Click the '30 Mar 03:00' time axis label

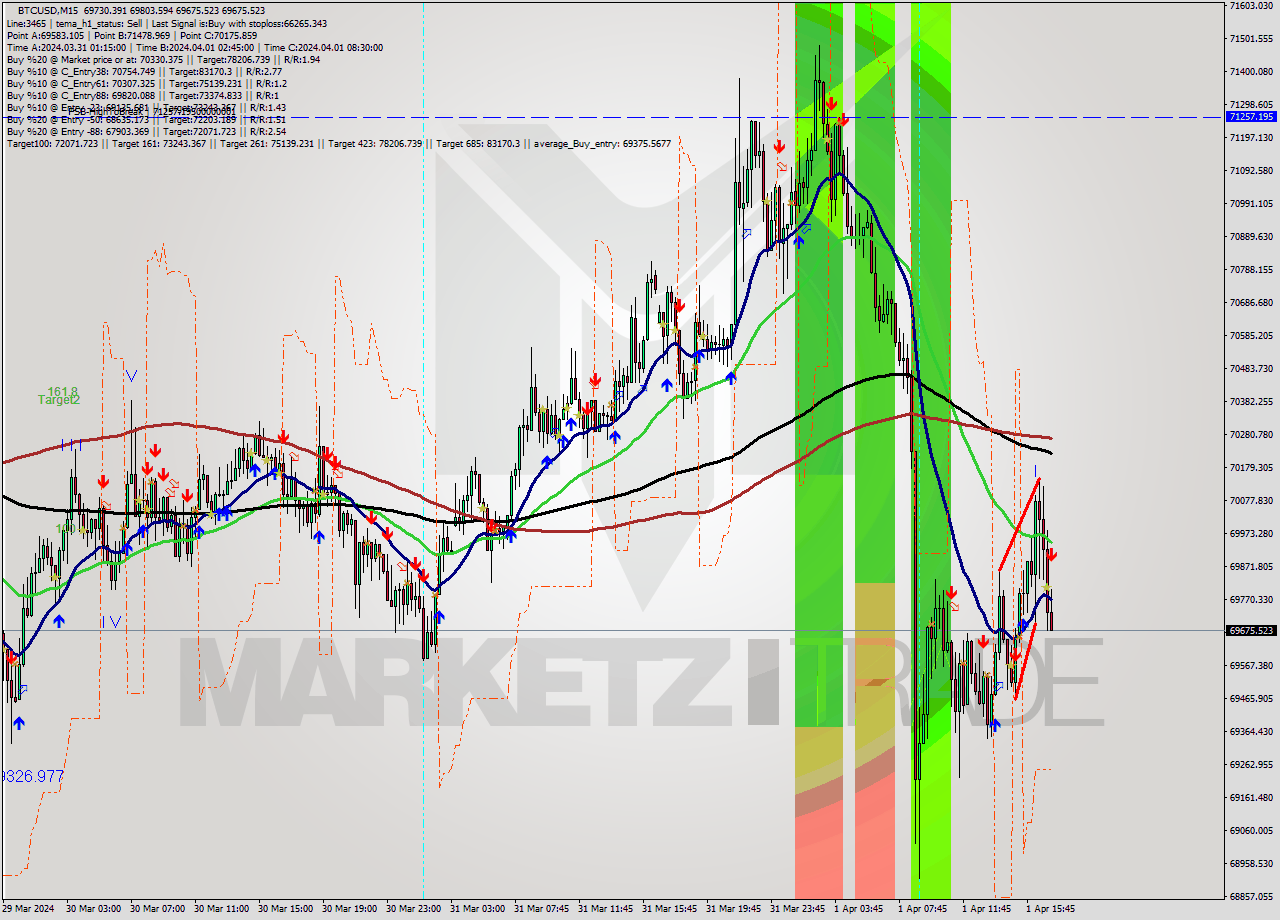point(94,909)
